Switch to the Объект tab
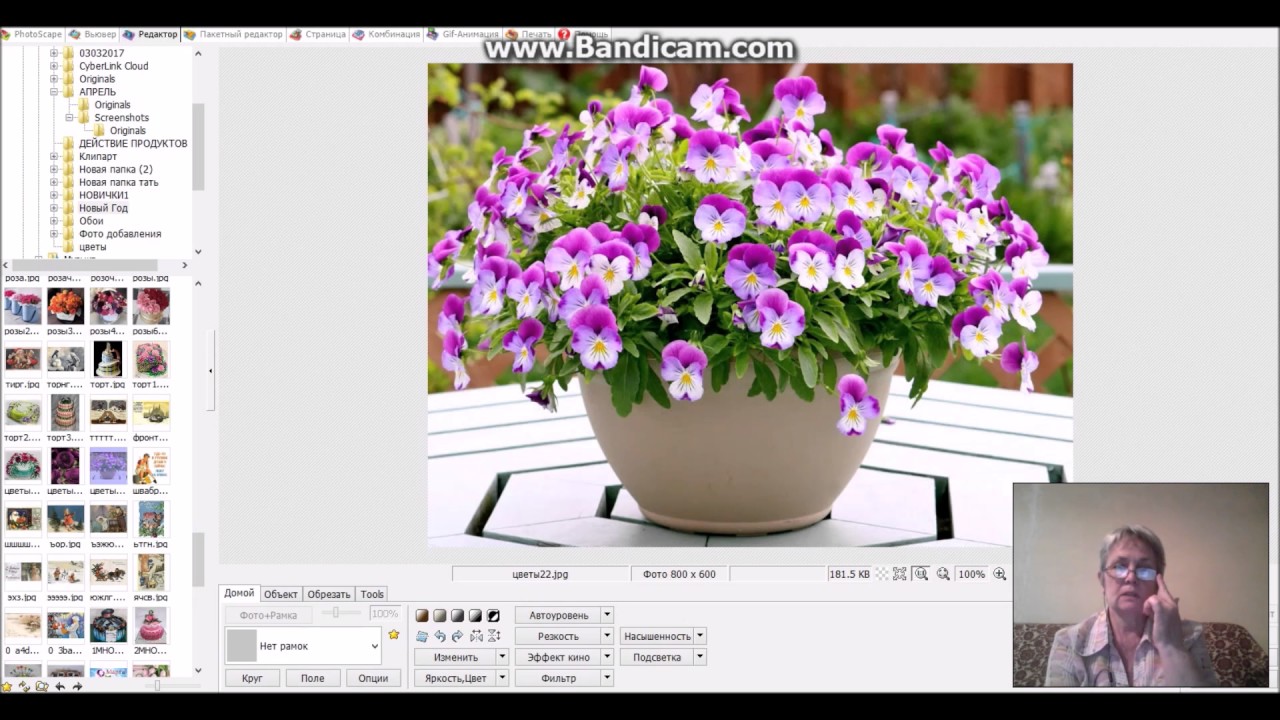The height and width of the screenshot is (720, 1280). (x=280, y=594)
